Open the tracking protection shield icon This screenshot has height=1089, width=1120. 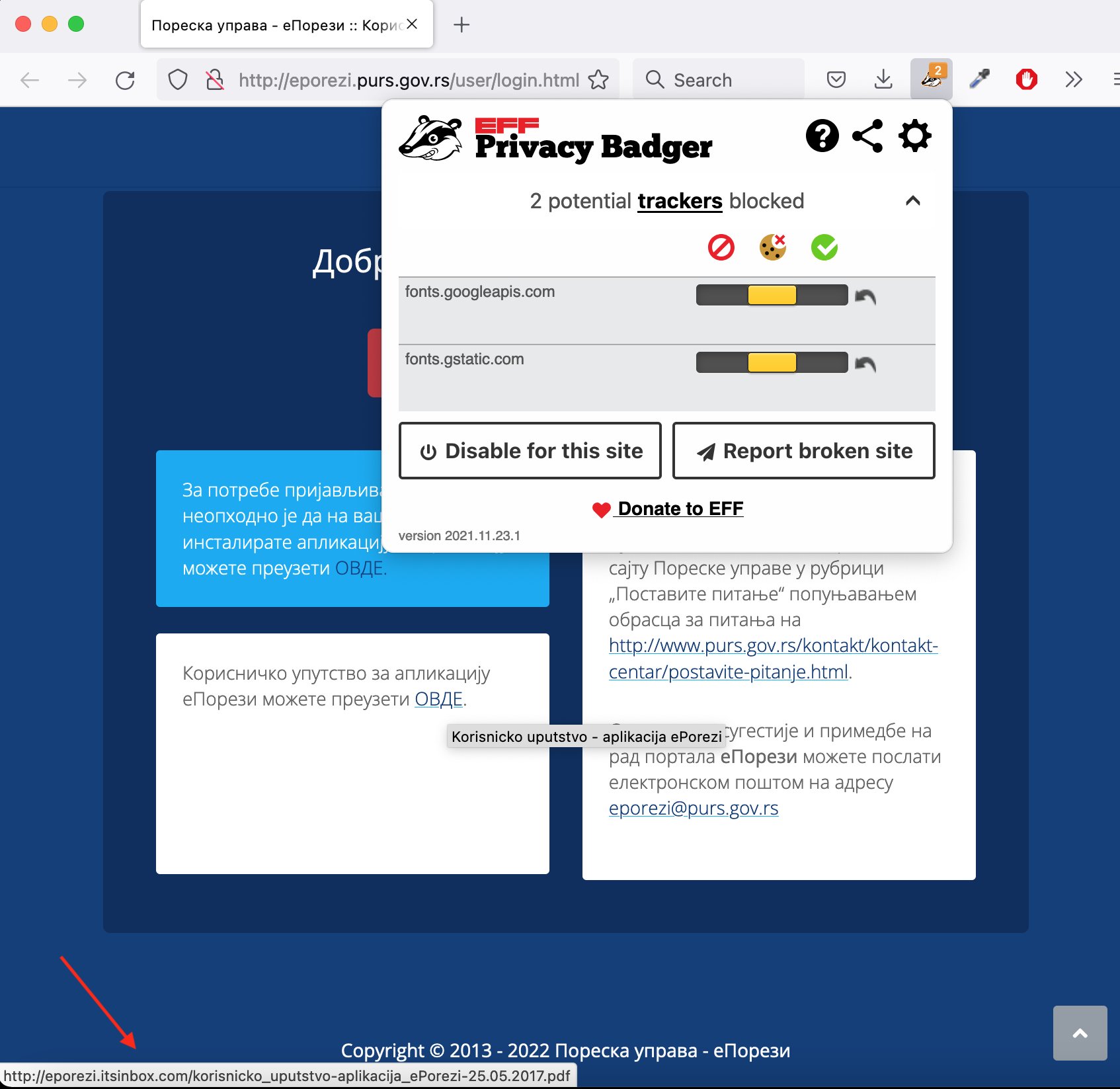[x=178, y=80]
